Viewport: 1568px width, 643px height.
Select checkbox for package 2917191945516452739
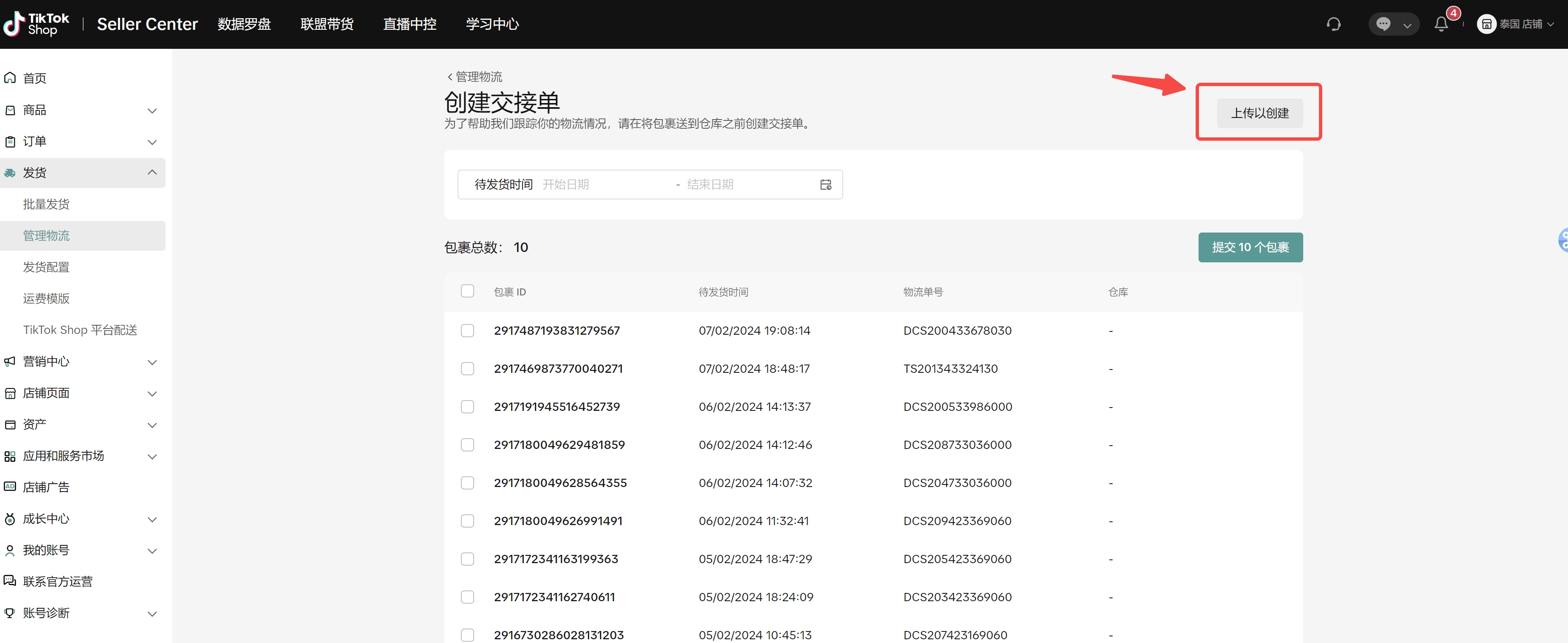pyautogui.click(x=468, y=407)
